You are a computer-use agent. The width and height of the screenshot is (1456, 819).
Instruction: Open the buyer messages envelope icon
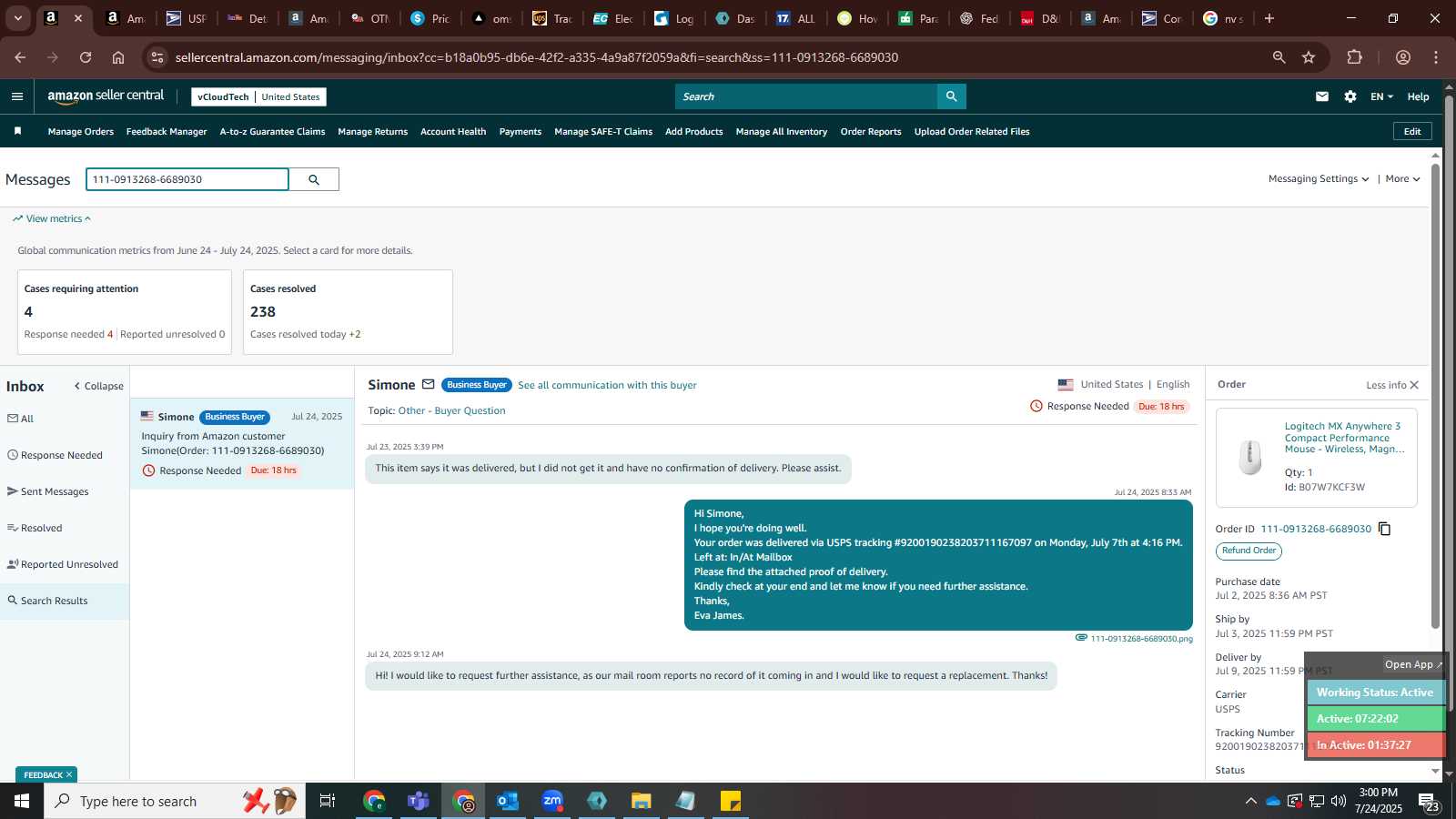1322,96
